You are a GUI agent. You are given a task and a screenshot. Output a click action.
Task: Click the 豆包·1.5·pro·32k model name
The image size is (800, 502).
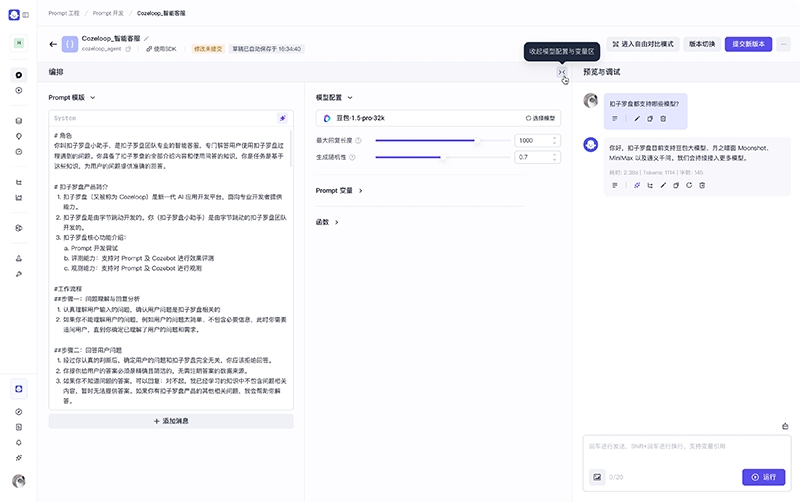point(360,118)
